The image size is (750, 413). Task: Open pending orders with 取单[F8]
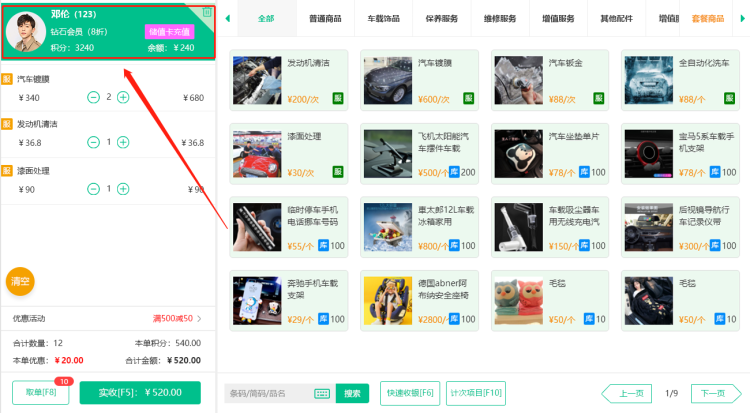(x=40, y=393)
